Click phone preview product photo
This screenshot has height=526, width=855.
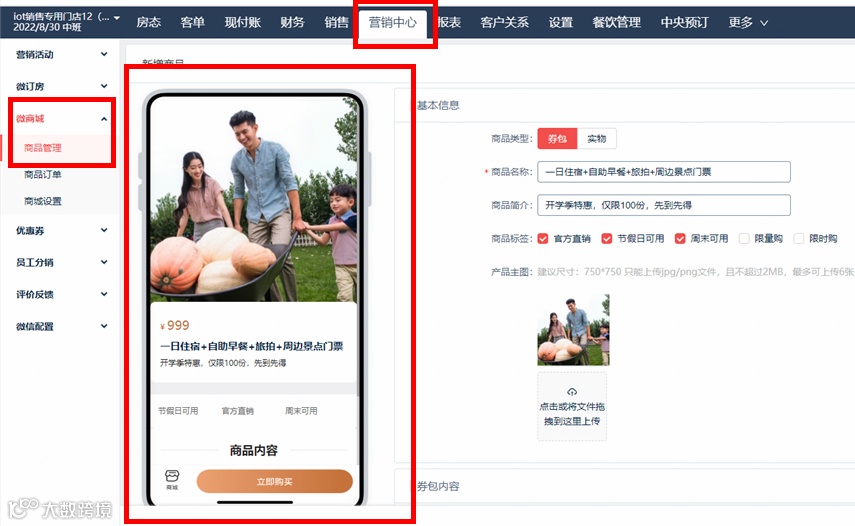(254, 200)
